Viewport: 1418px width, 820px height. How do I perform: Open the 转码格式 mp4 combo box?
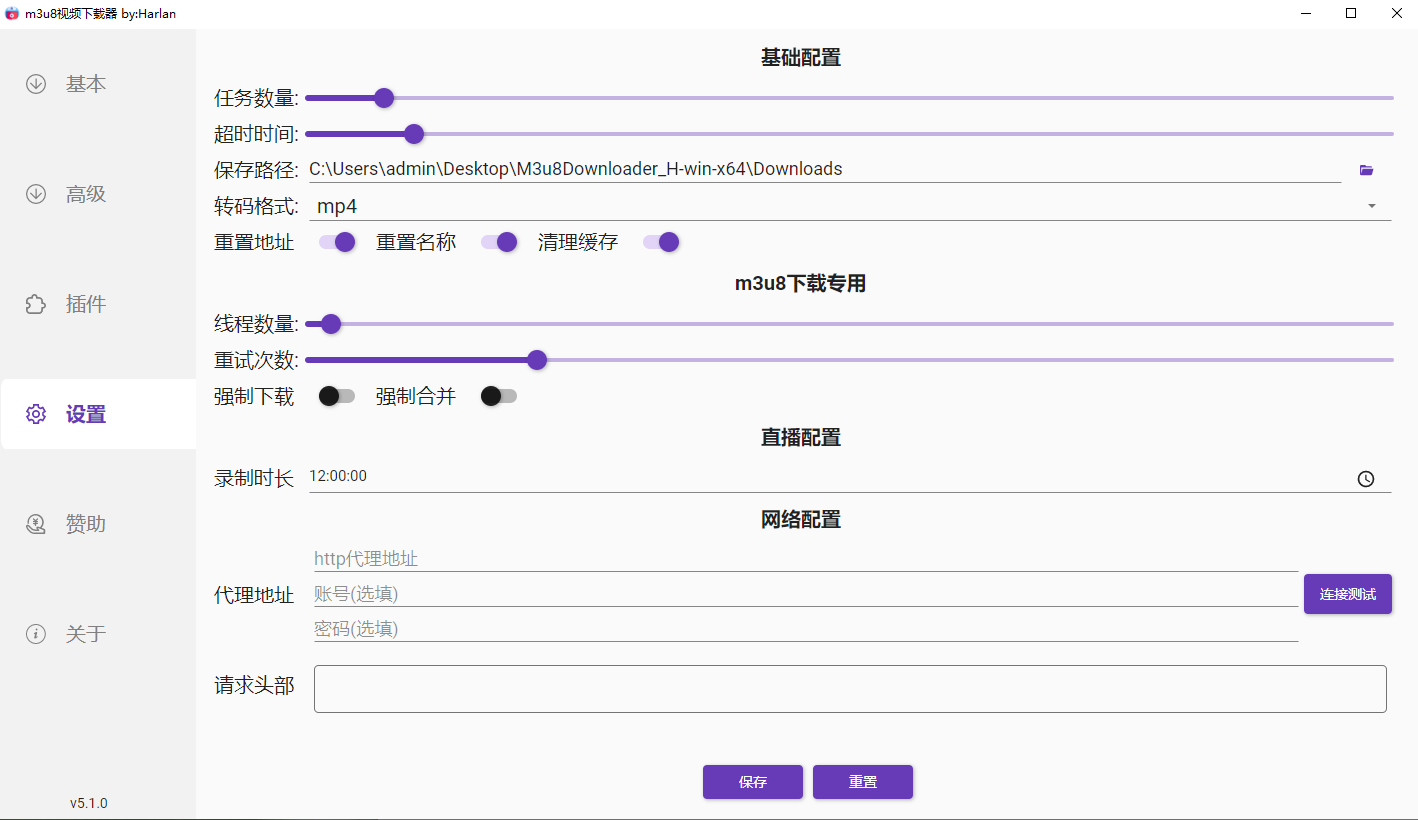tap(850, 206)
